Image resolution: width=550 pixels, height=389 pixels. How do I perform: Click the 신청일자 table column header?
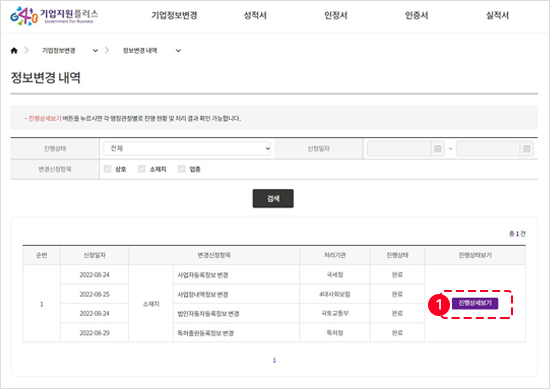(94, 255)
